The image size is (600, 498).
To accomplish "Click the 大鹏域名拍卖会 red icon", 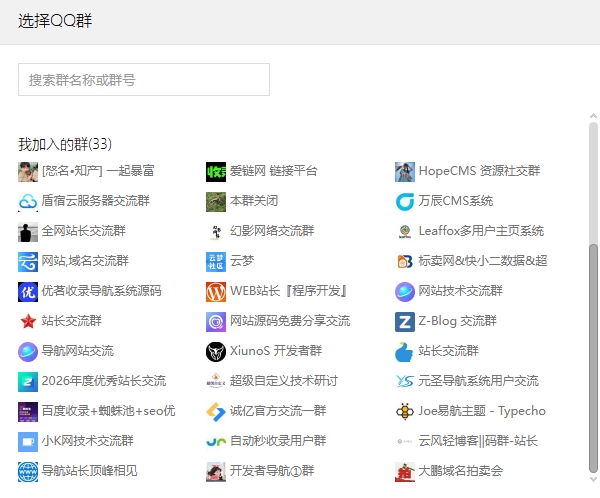I will (x=405, y=472).
